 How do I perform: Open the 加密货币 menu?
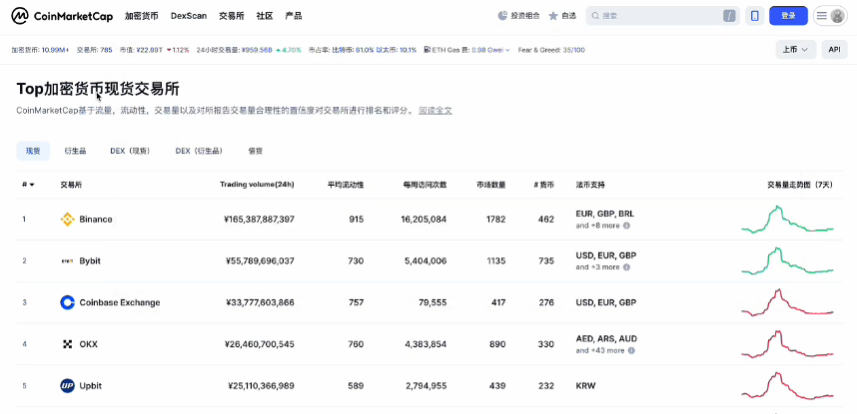point(142,16)
